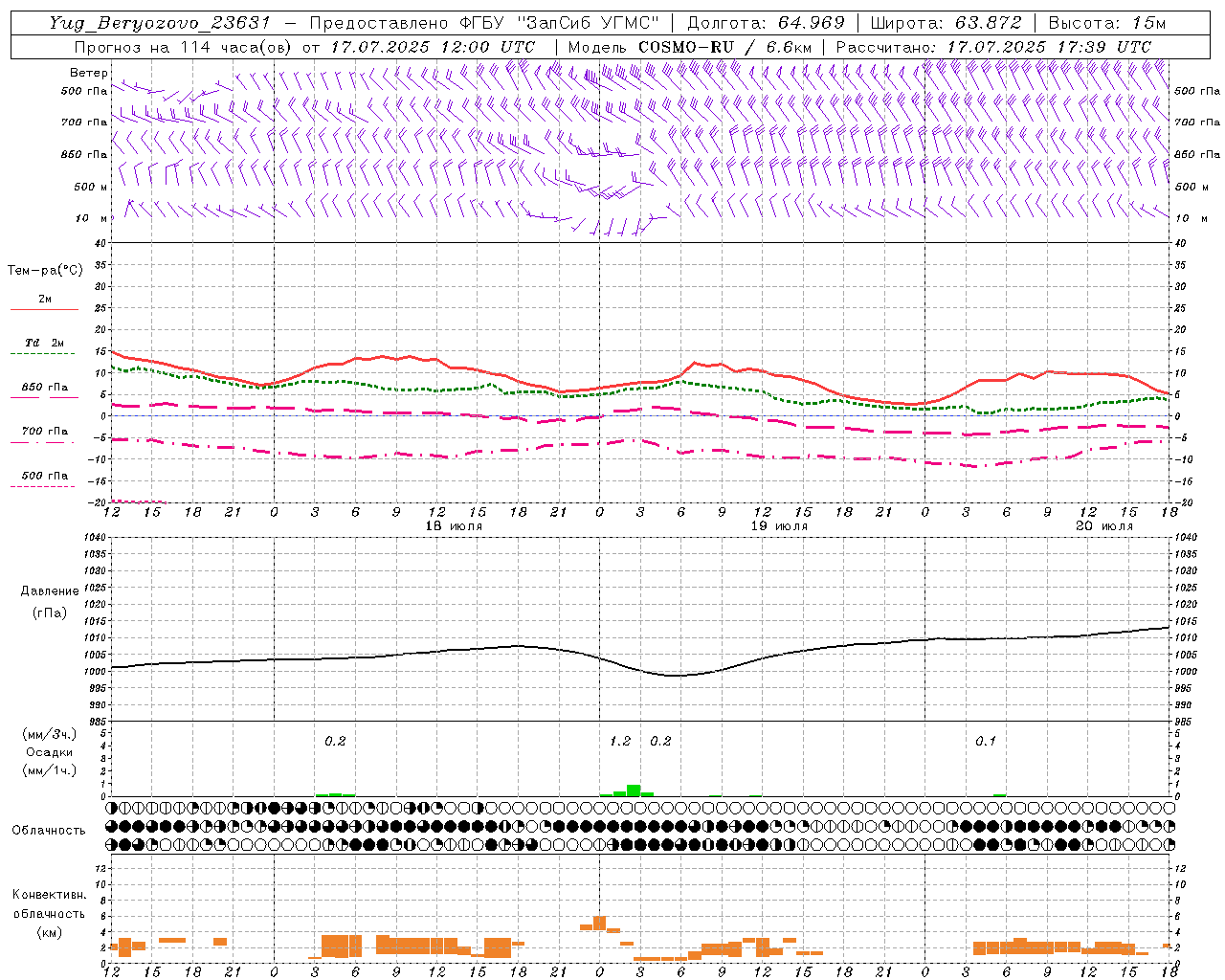The width and height of the screenshot is (1225, 980).
Task: Click the Осадки panel label
Action: pos(50,752)
